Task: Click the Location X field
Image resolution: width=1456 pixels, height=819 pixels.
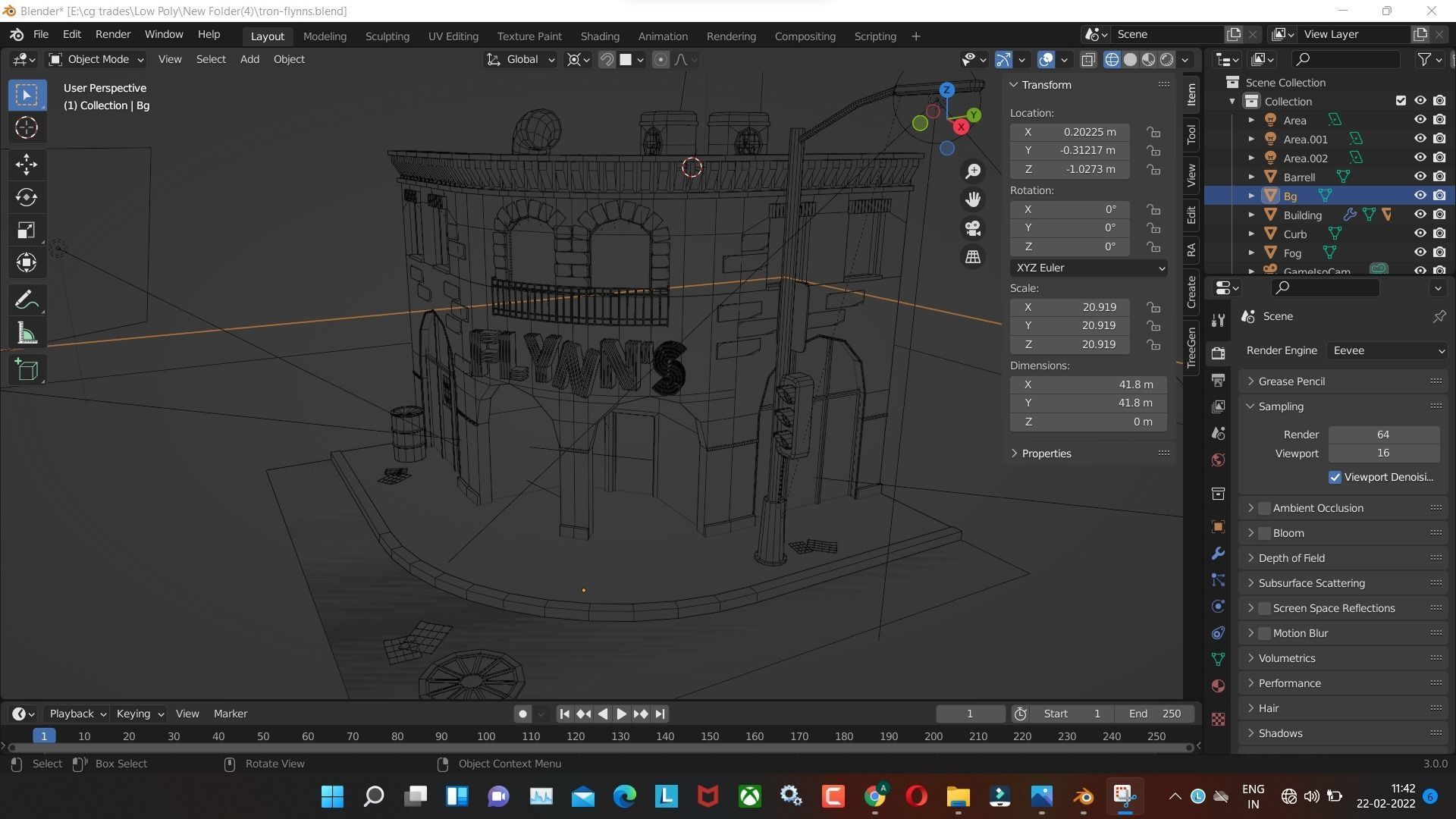Action: pyautogui.click(x=1070, y=132)
